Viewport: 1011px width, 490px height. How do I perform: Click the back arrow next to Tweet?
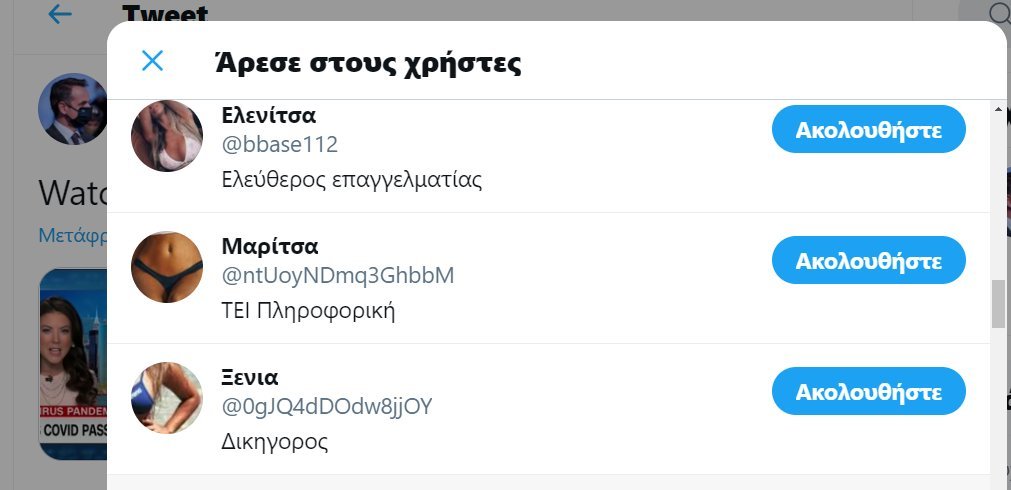coord(60,14)
